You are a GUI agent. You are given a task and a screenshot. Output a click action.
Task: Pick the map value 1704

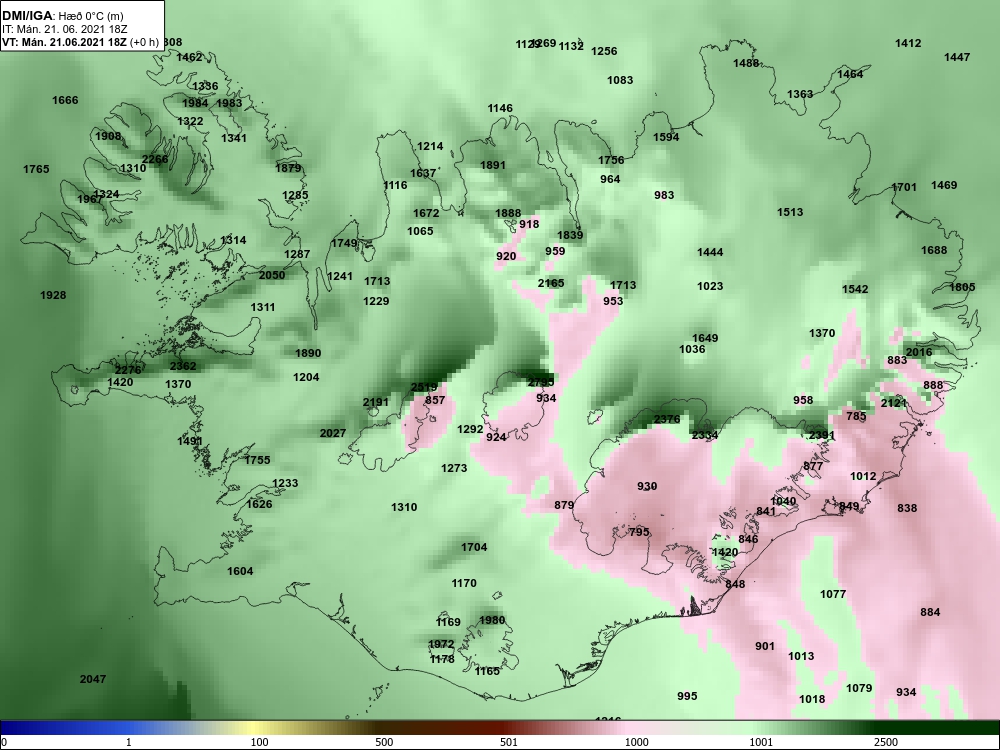pyautogui.click(x=474, y=547)
